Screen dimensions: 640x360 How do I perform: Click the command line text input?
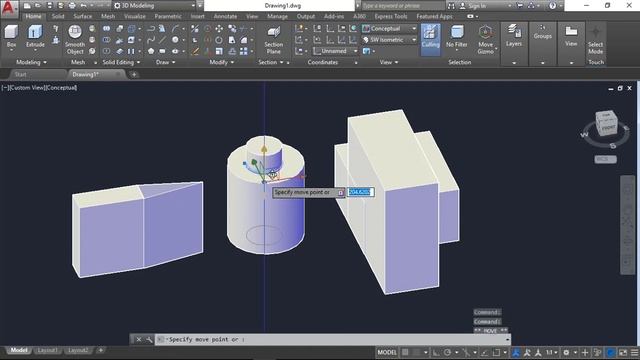coord(332,339)
